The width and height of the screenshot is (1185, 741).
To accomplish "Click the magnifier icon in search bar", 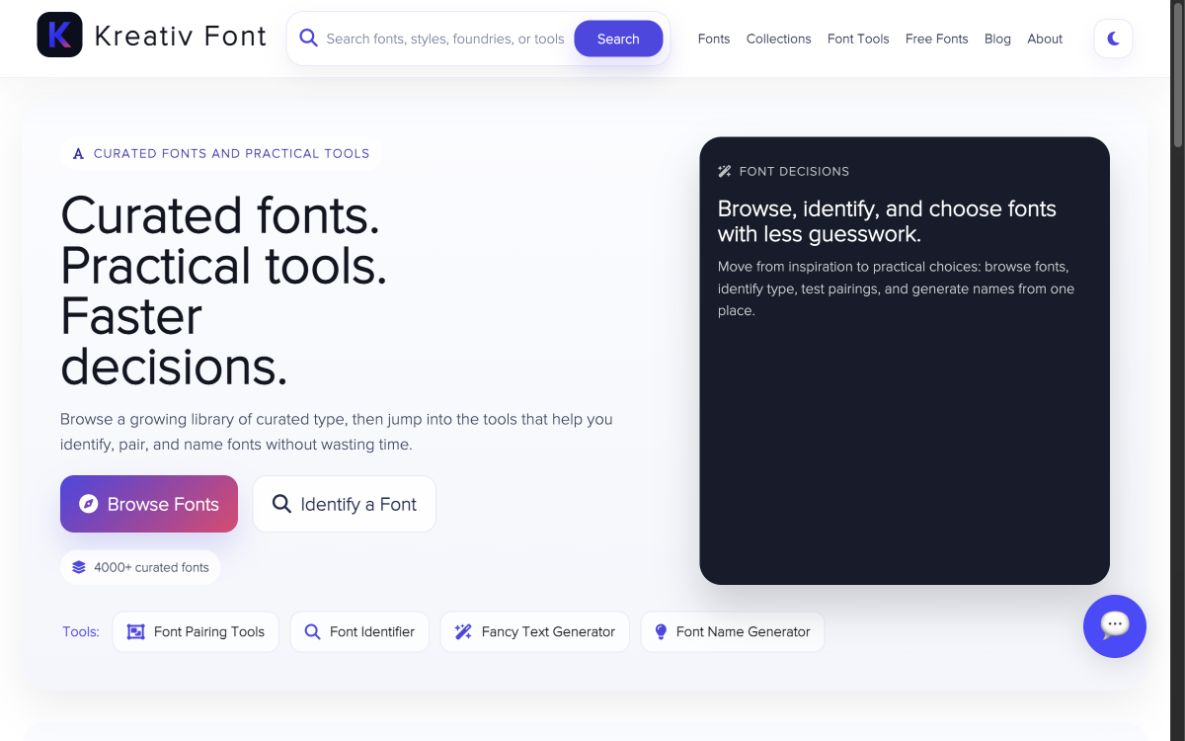I will (x=308, y=38).
